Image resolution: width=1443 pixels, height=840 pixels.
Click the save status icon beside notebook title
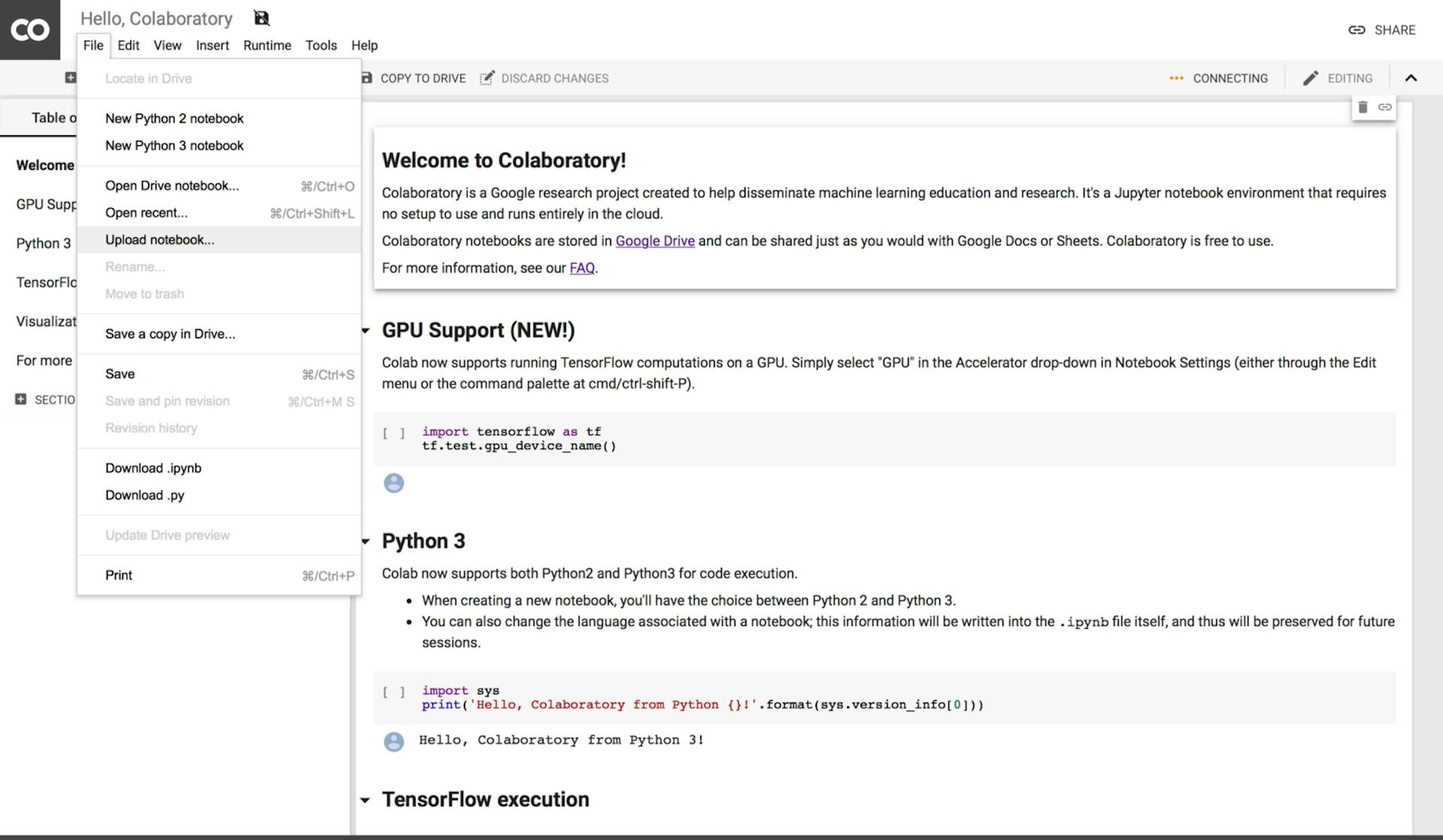(262, 17)
